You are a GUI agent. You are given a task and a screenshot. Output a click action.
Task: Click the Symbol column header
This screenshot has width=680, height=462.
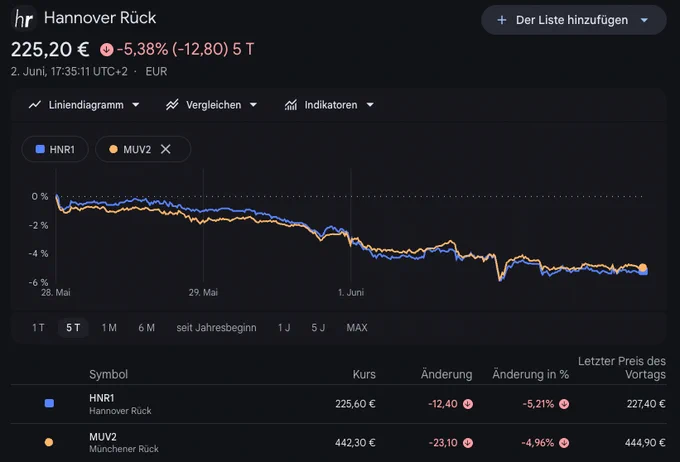[108, 374]
